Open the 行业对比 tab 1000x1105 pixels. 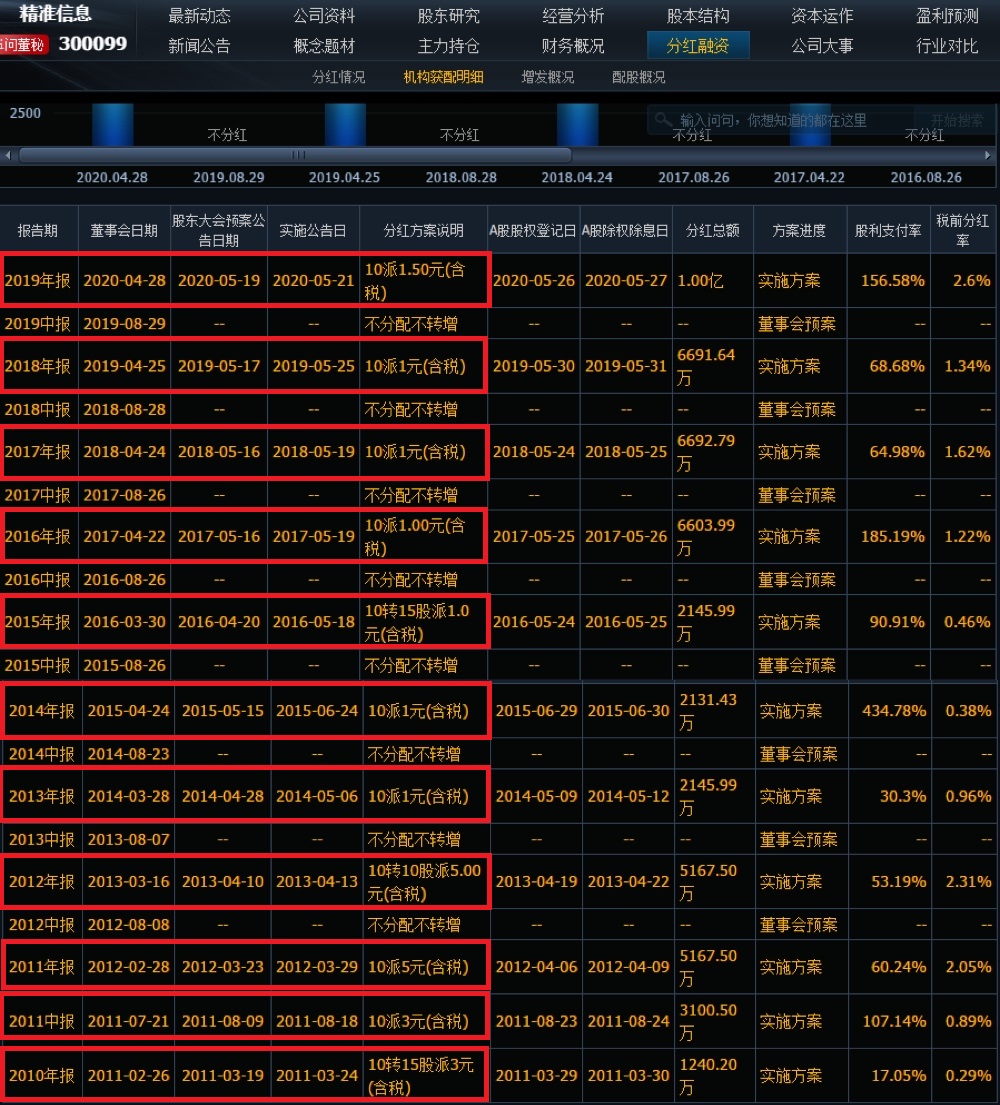(946, 46)
